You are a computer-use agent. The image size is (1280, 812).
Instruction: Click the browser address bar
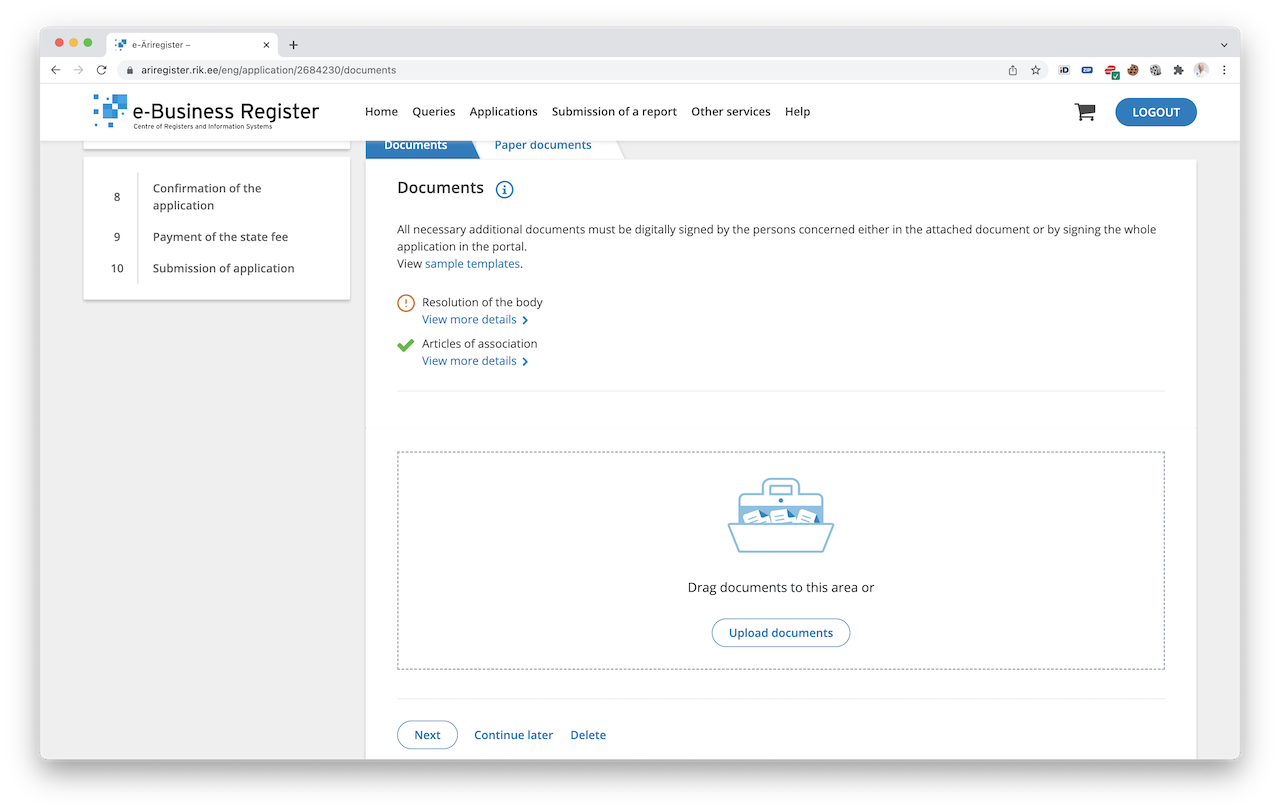click(560, 70)
